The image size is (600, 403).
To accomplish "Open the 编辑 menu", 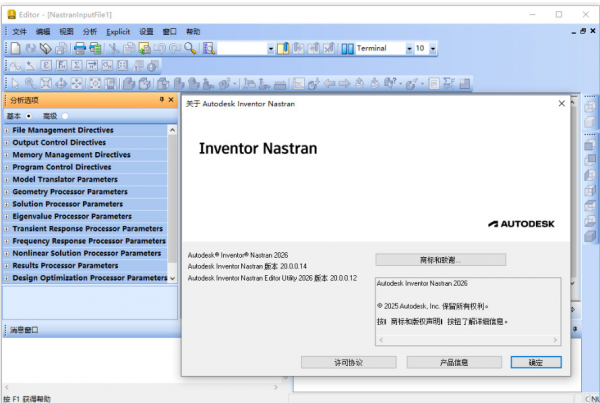I will [x=43, y=32].
